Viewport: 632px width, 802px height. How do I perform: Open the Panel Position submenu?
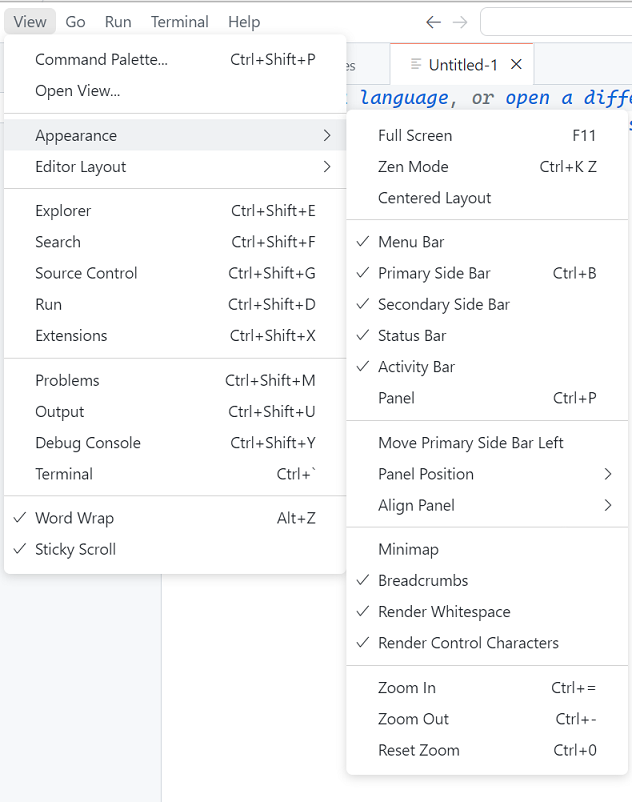tap(423, 474)
